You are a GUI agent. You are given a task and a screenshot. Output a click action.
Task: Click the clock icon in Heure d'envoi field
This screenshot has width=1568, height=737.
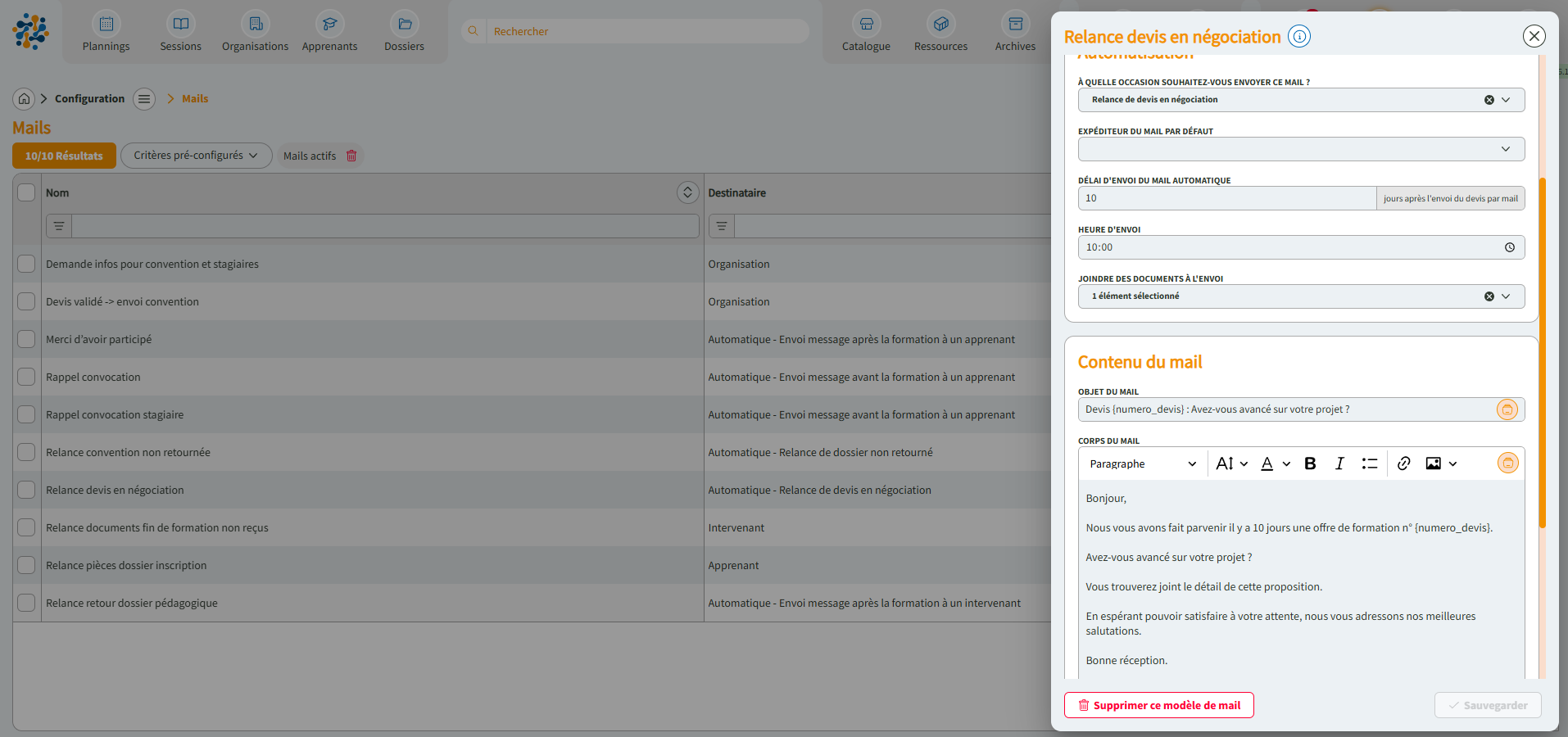click(1510, 246)
